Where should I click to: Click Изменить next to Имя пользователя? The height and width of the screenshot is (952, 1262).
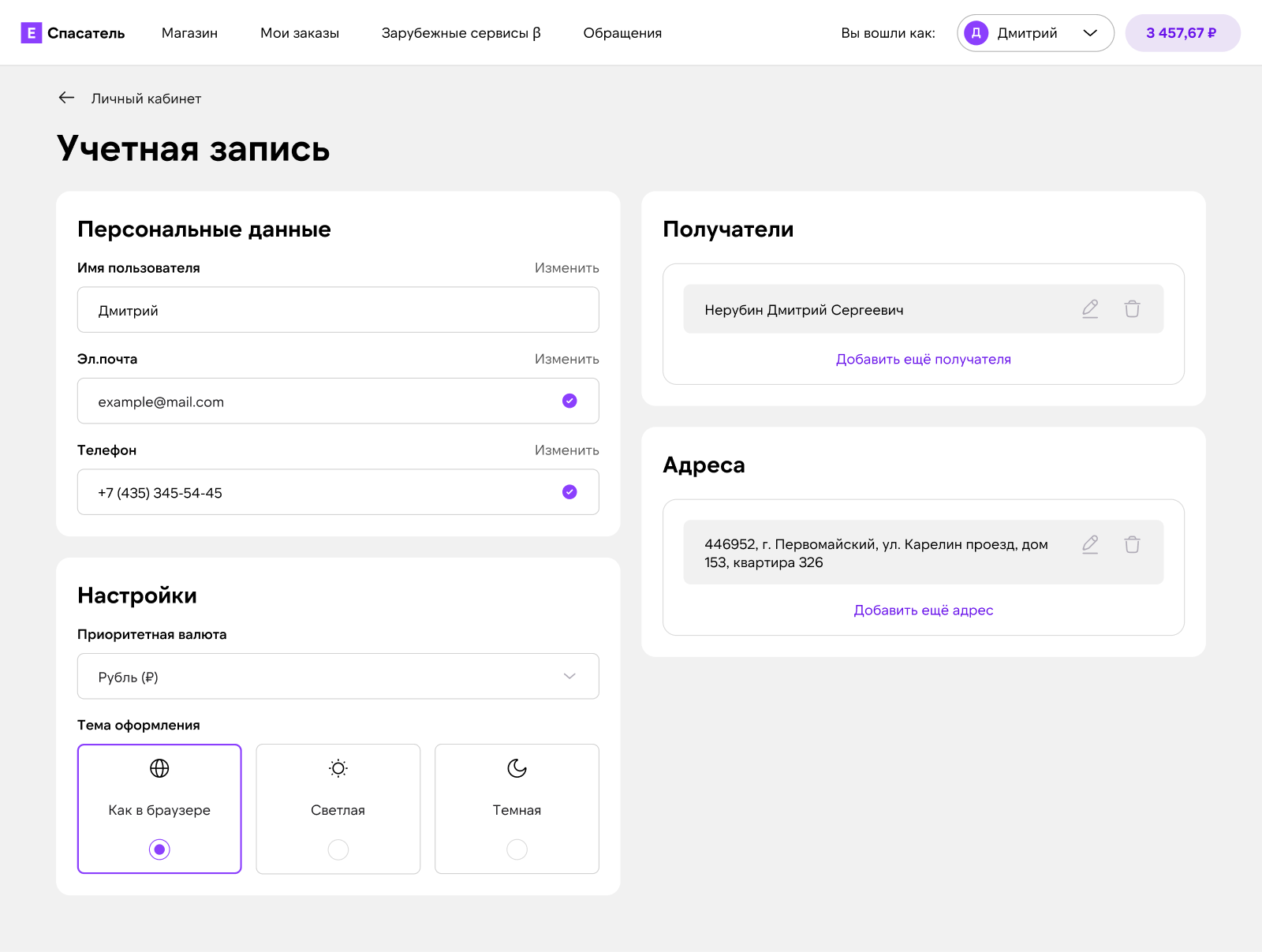tap(566, 268)
